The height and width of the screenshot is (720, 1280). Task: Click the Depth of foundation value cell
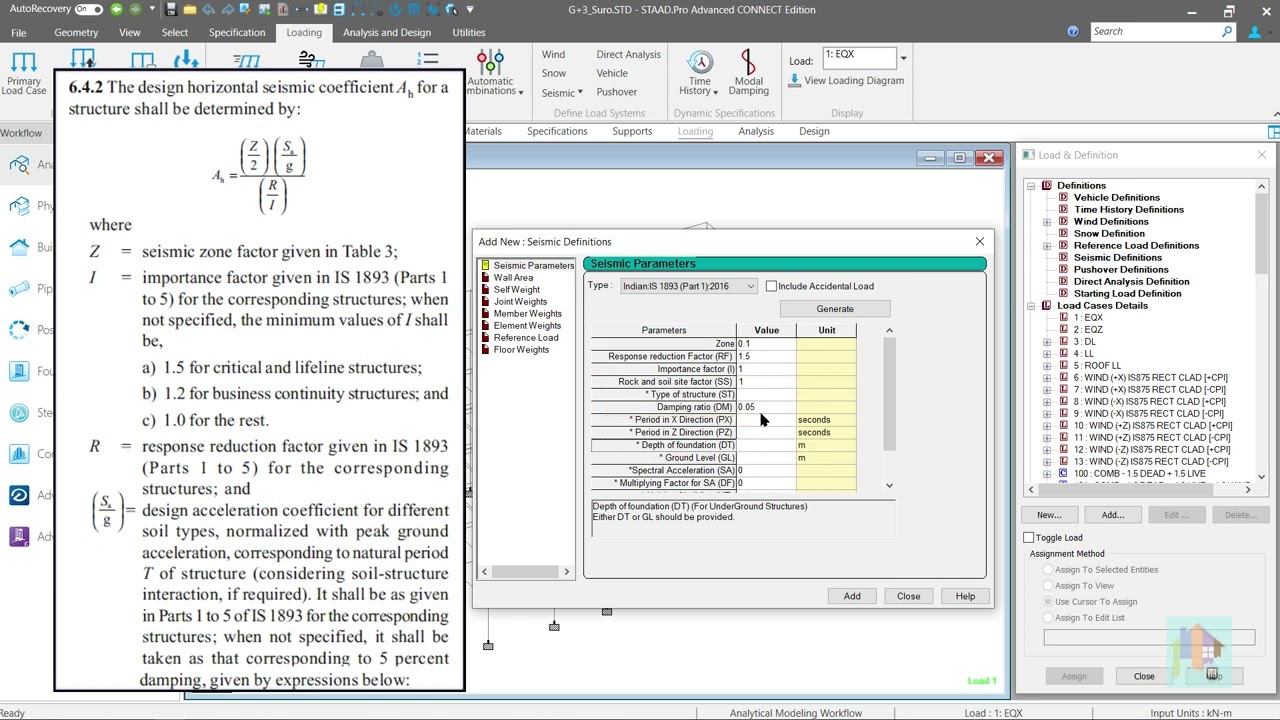coord(766,445)
